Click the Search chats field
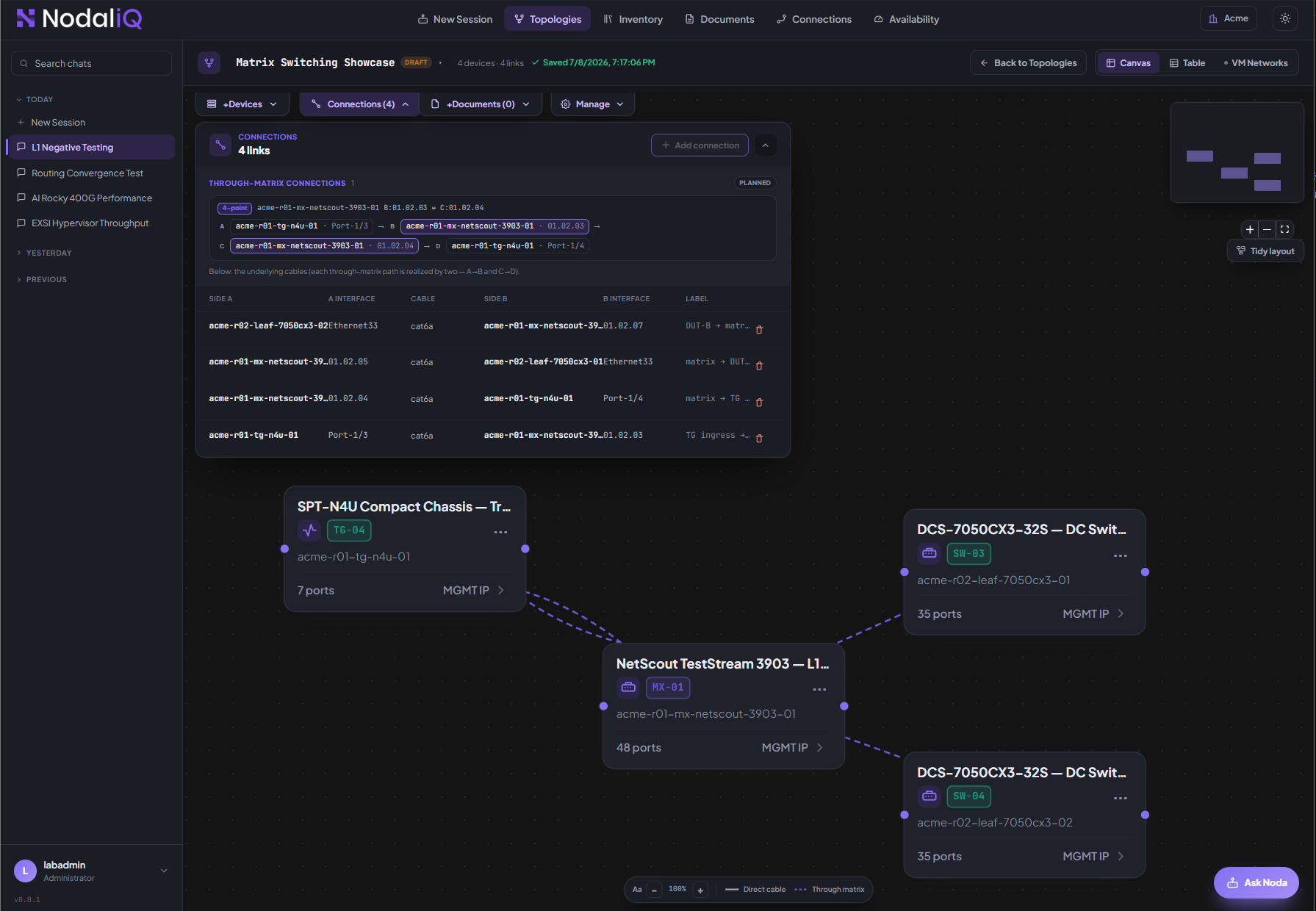The width and height of the screenshot is (1316, 911). coord(91,63)
